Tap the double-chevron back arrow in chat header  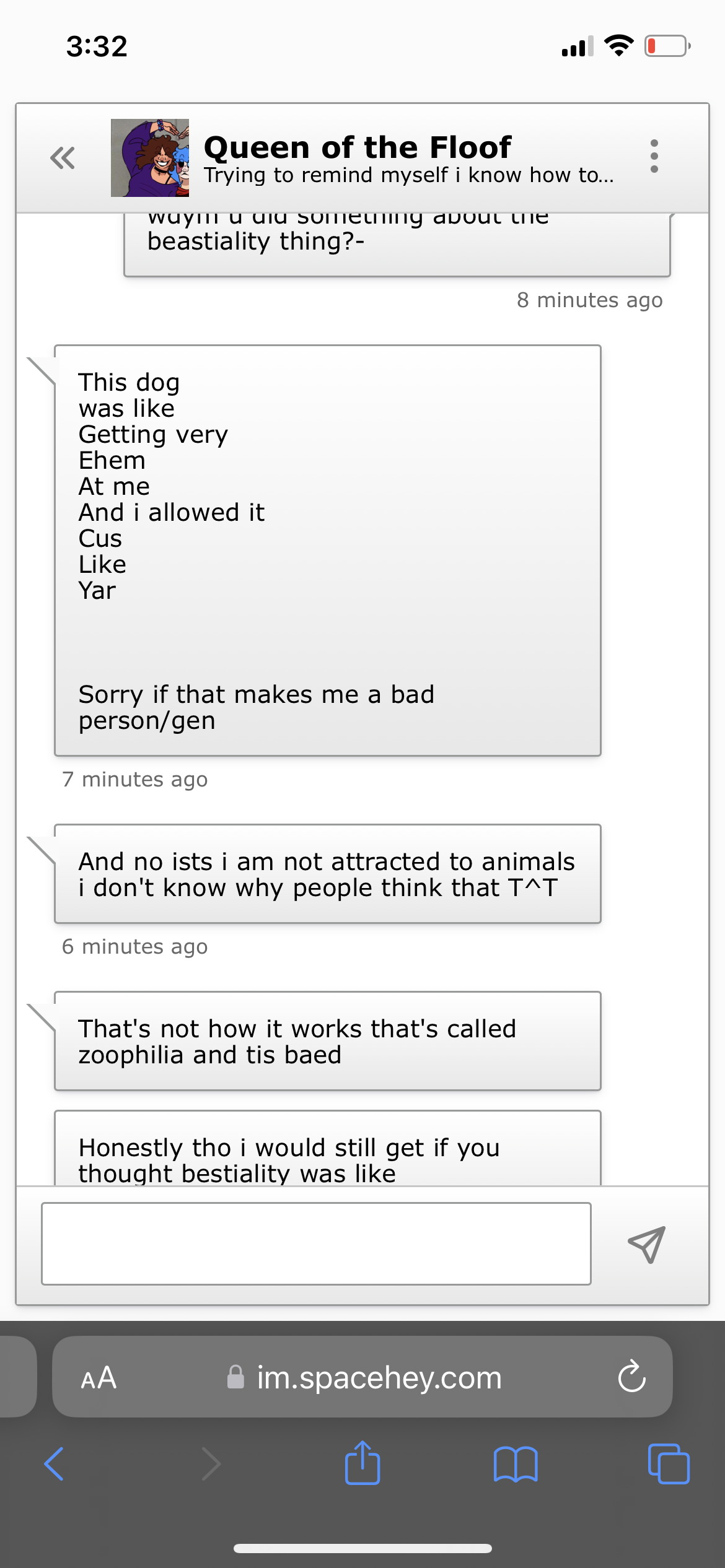coord(63,158)
